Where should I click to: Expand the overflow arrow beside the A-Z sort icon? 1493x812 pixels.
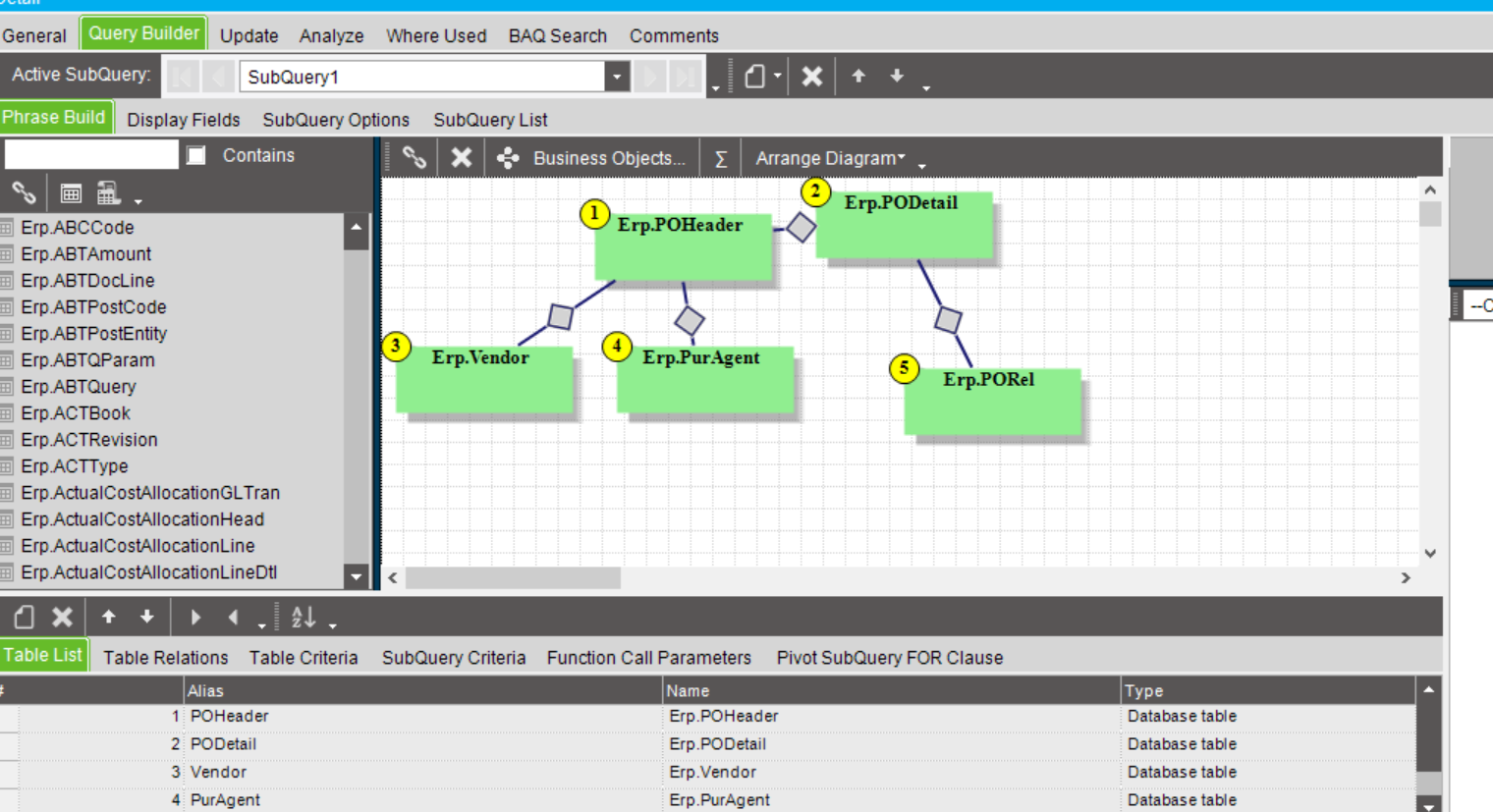[333, 625]
